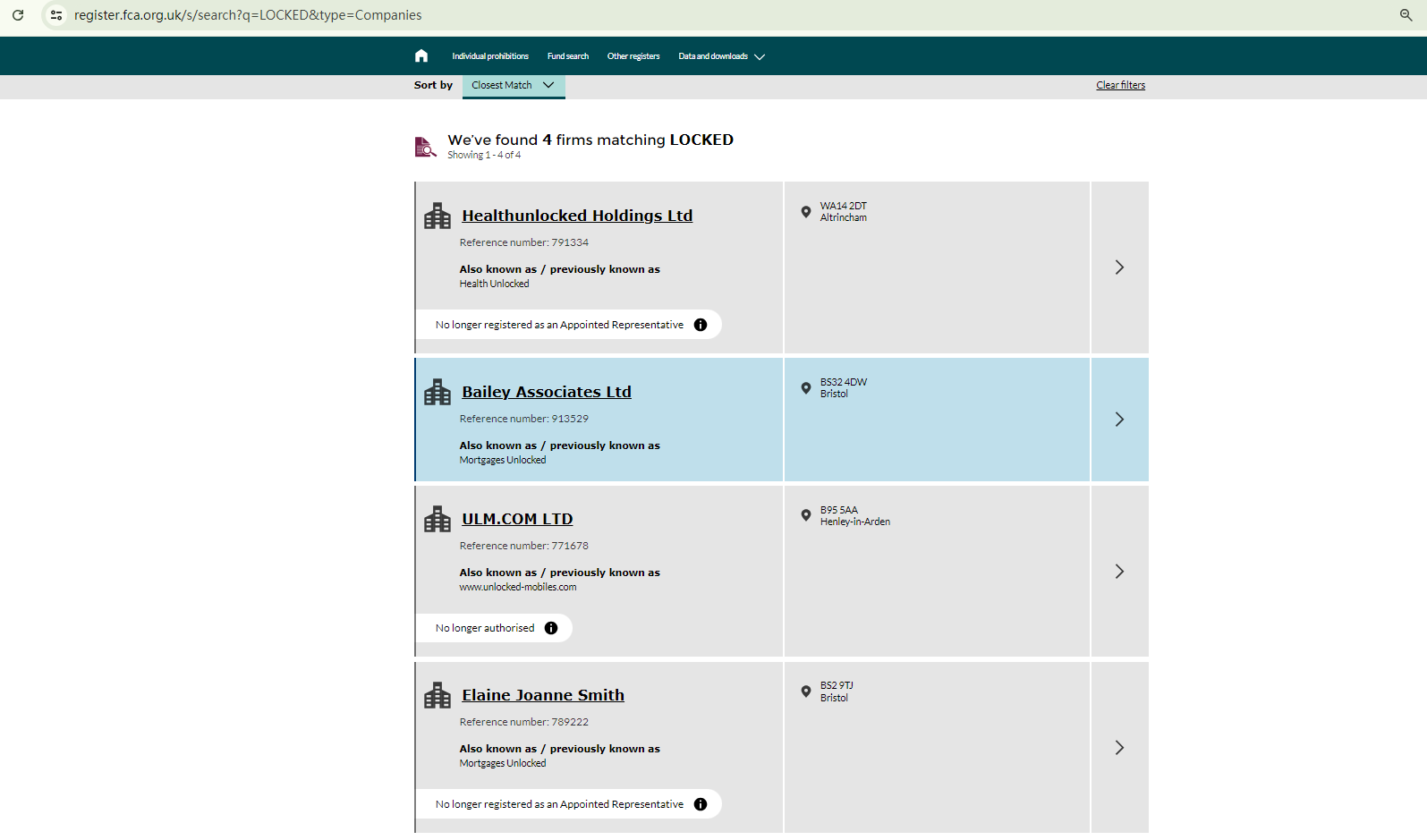Image resolution: width=1427 pixels, height=840 pixels.
Task: Click the 'No longer authorised' status text
Action: coord(485,628)
